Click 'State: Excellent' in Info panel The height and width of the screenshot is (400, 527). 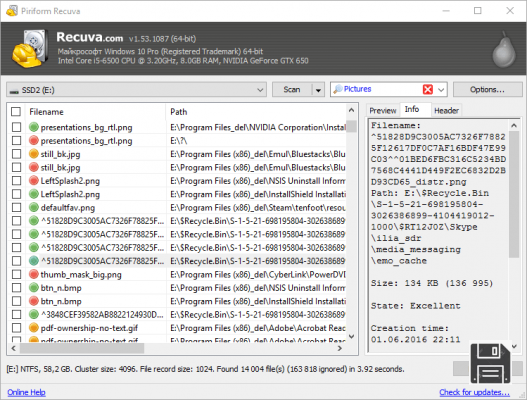415,306
